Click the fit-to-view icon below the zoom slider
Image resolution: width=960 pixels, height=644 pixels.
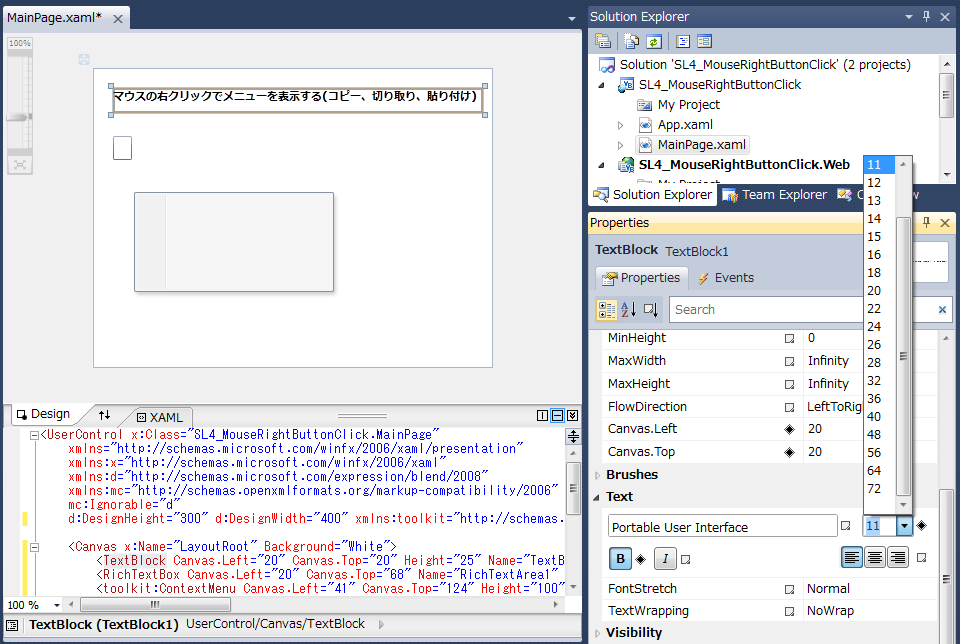[20, 165]
